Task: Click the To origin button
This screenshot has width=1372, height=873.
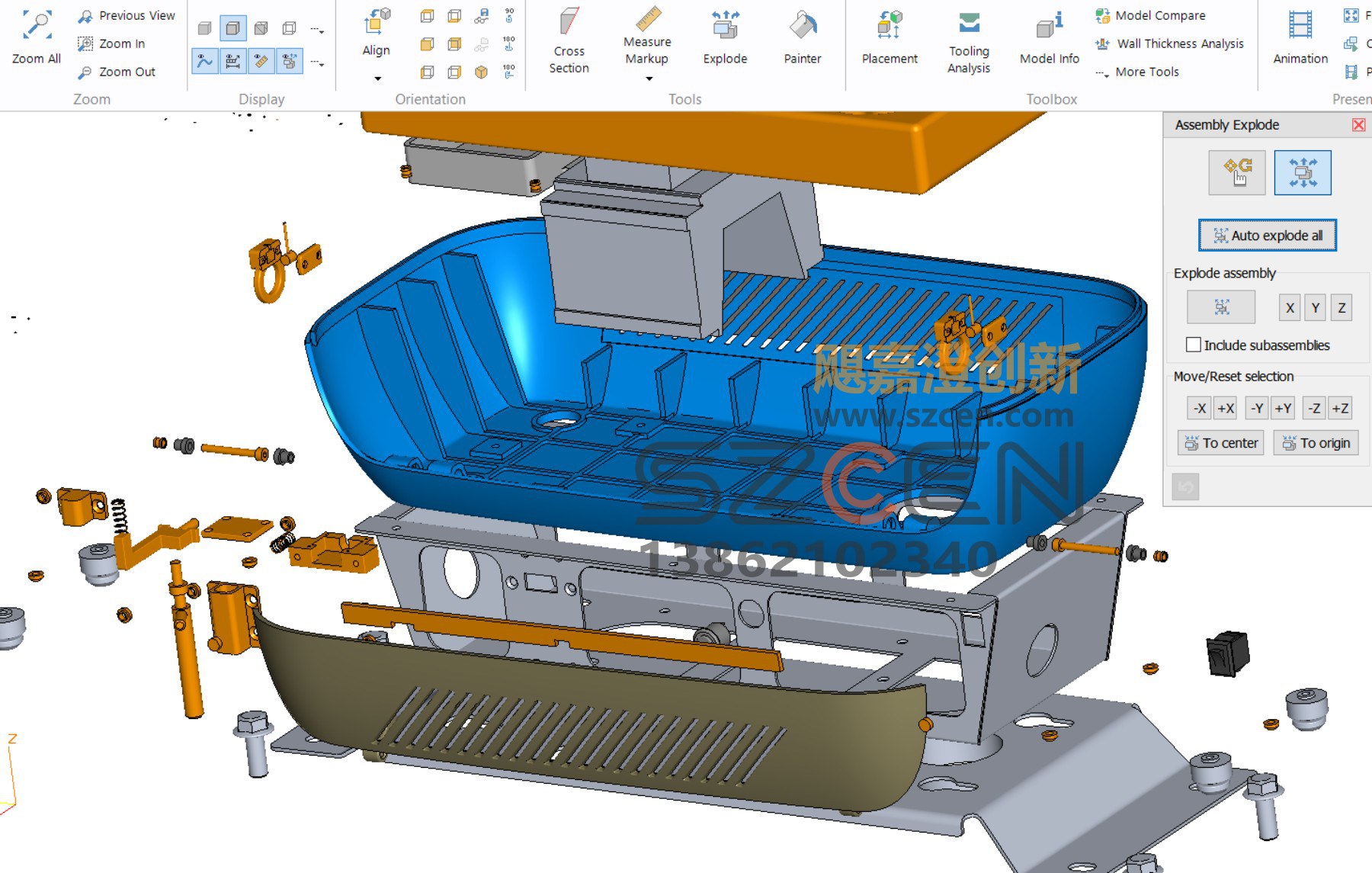Action: pyautogui.click(x=1316, y=443)
